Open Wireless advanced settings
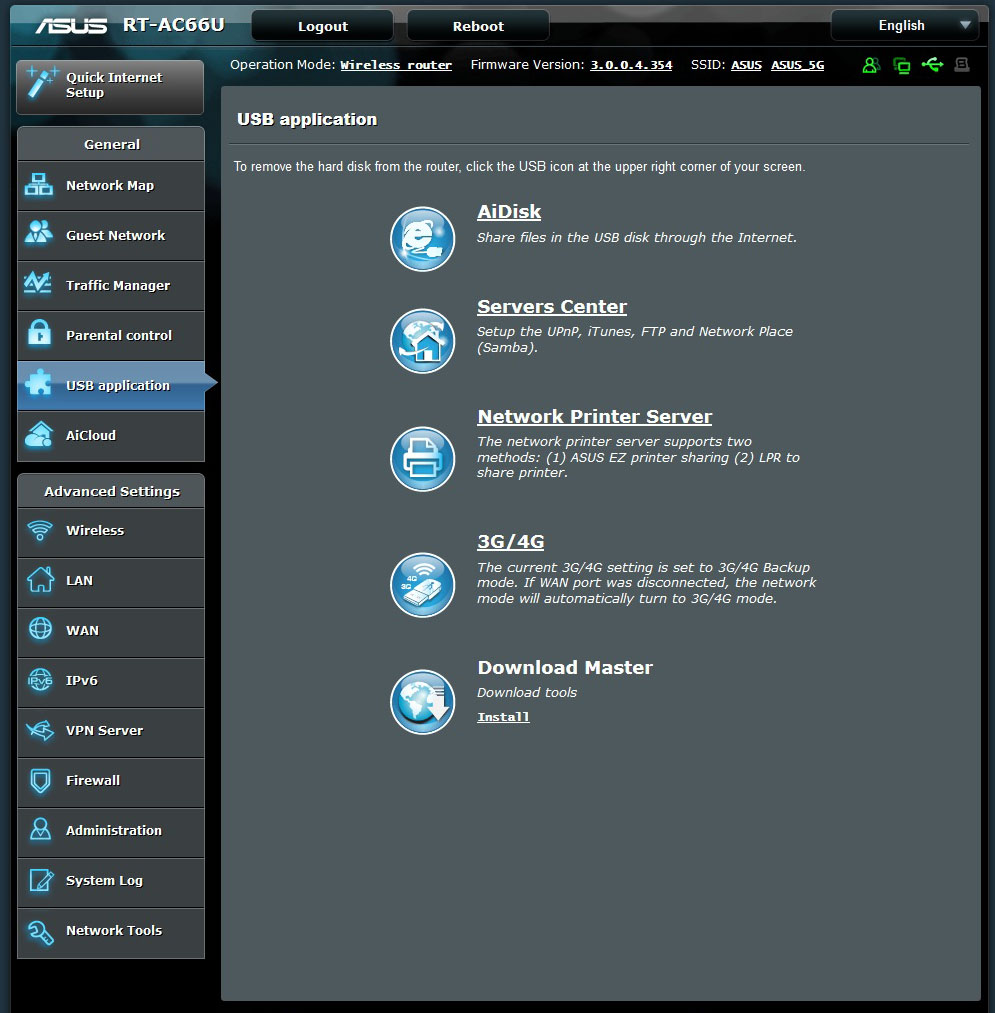Screen dimensions: 995x1013 [x=110, y=532]
